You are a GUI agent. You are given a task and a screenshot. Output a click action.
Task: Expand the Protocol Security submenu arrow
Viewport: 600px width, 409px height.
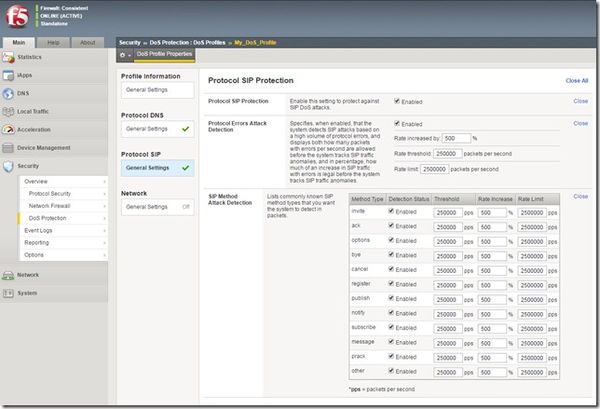tap(104, 193)
